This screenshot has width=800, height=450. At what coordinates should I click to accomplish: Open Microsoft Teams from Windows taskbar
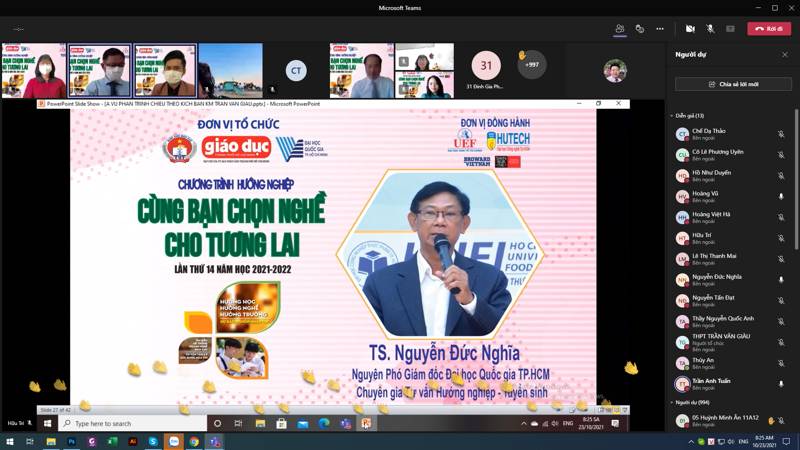tap(214, 441)
